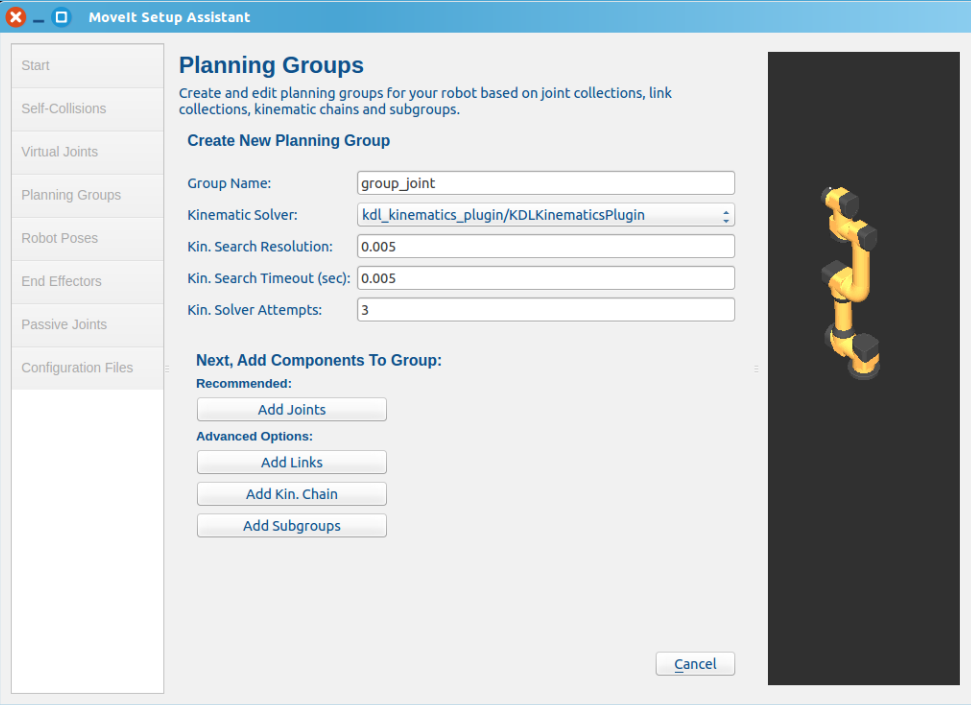
Task: Focus the Kin. Search Timeout field
Action: coord(546,278)
